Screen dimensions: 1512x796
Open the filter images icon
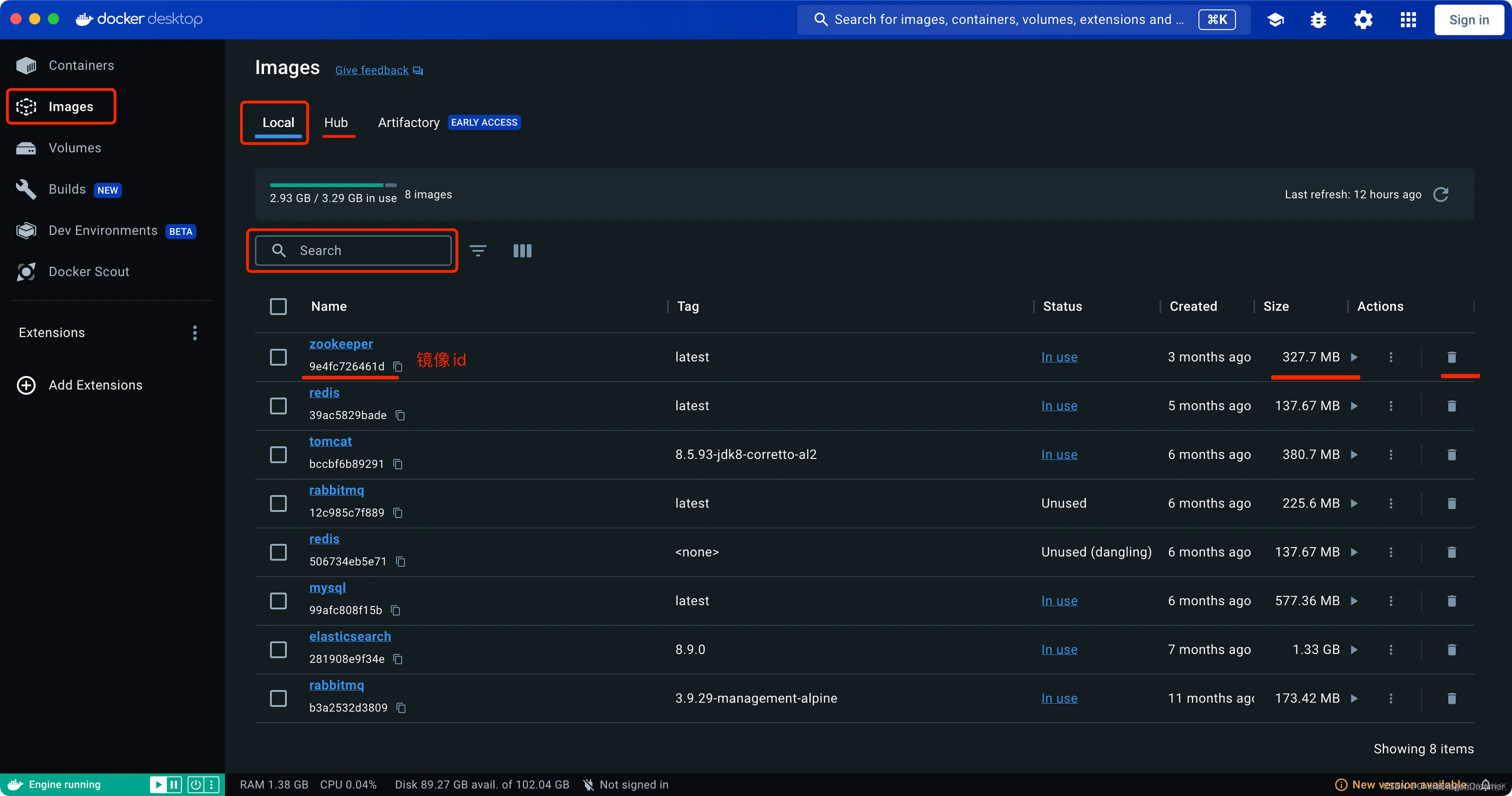pyautogui.click(x=478, y=250)
